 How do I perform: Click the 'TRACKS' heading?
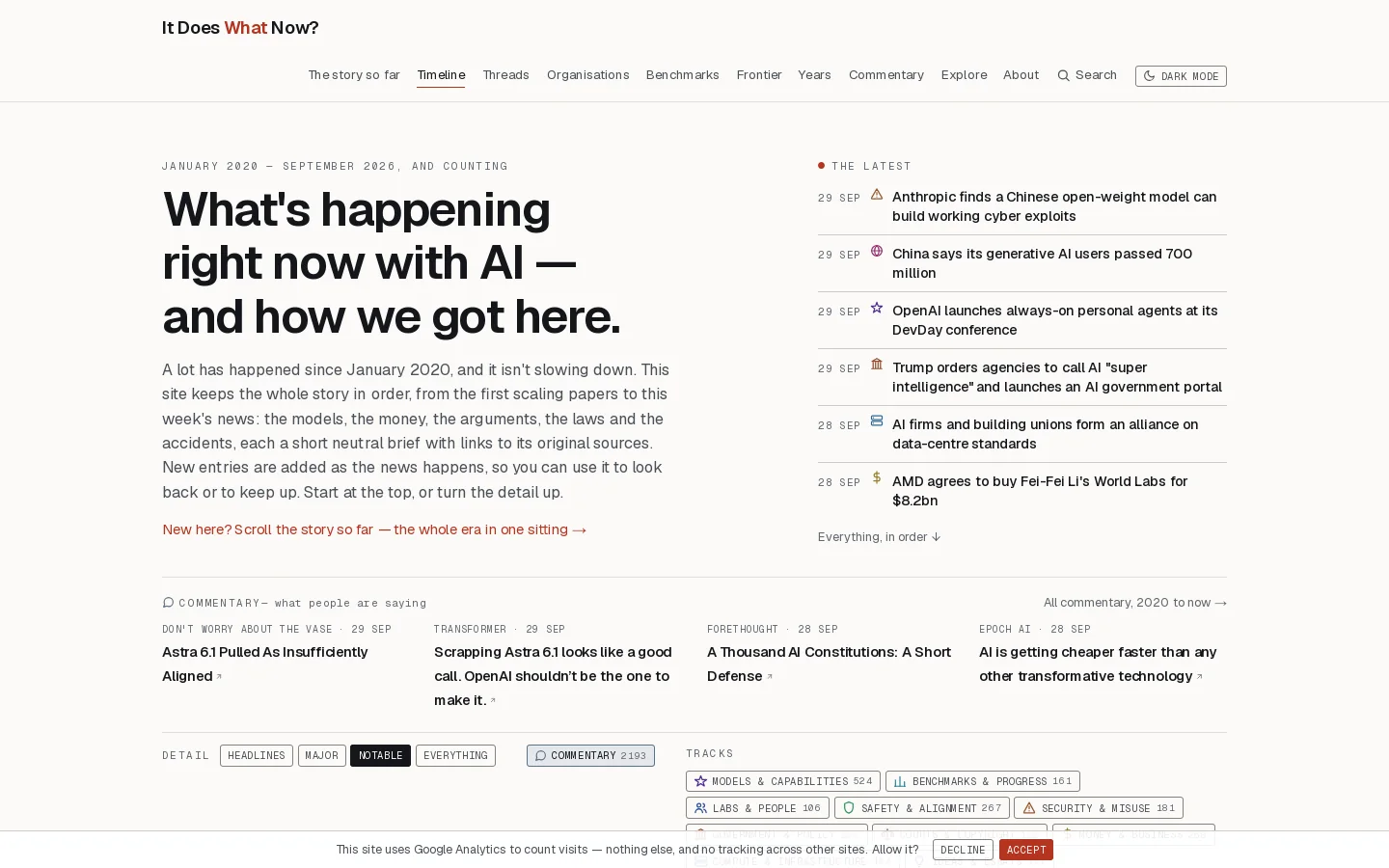(710, 753)
